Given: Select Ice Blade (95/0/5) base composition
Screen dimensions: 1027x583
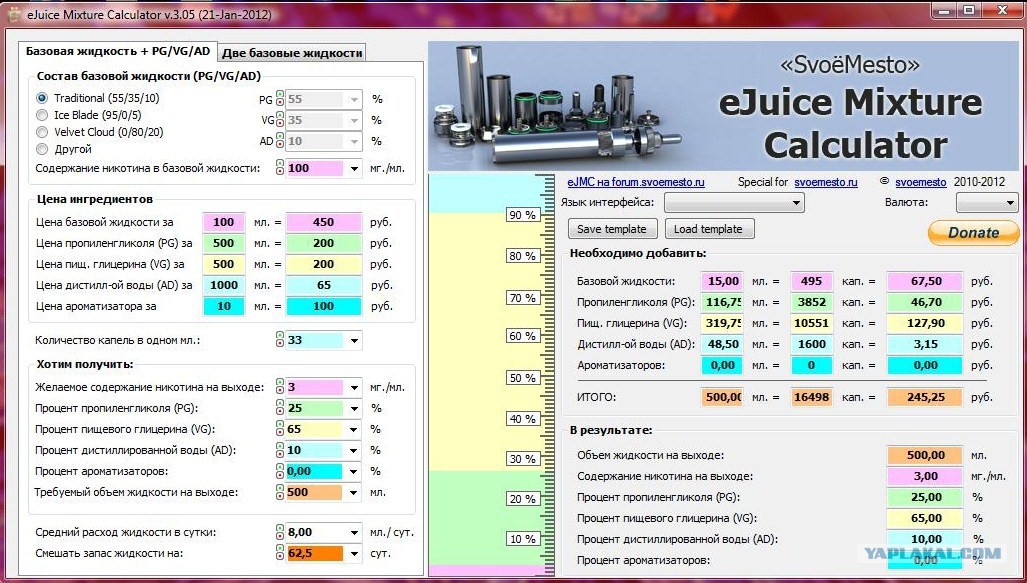Looking at the screenshot, I should click(x=42, y=115).
